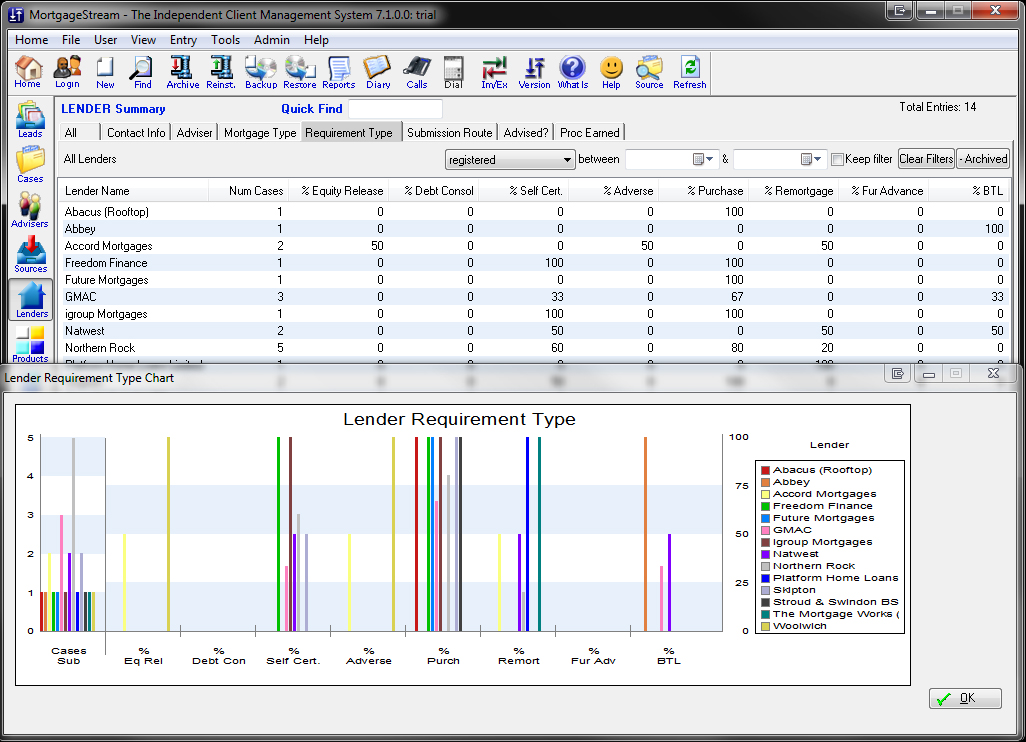Toggle the Keep filter checkbox
The width and height of the screenshot is (1026, 742).
(837, 159)
